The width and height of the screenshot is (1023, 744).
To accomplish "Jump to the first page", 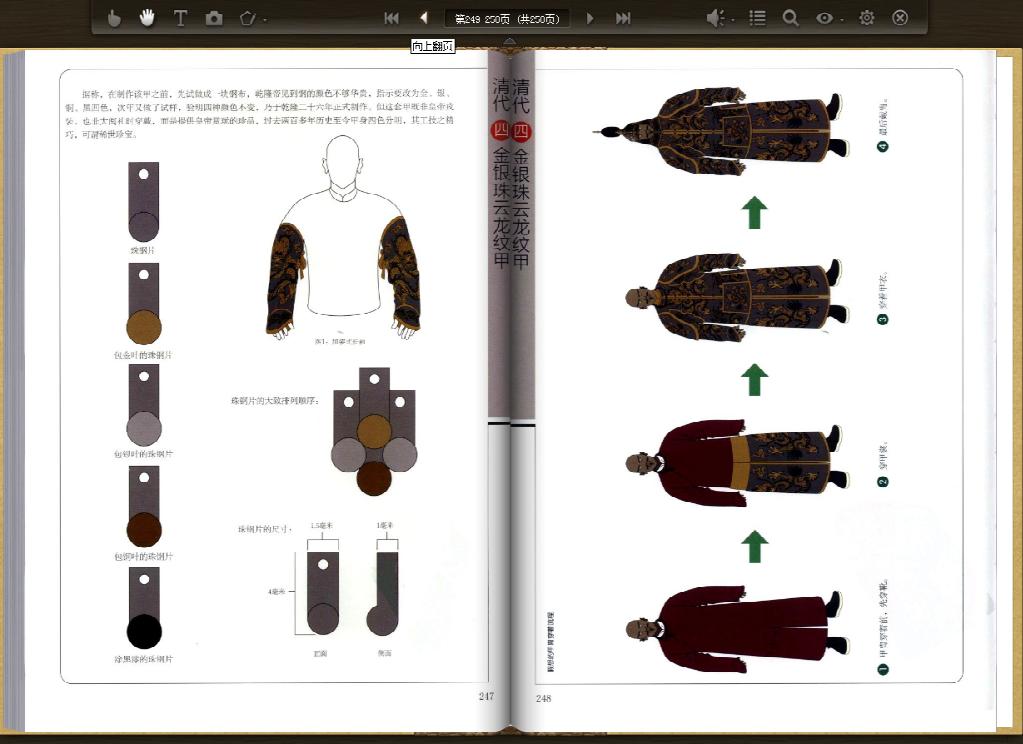I will [391, 18].
